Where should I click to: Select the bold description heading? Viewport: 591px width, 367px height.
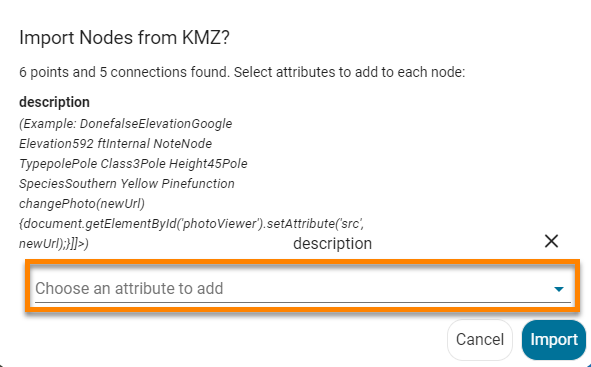(x=54, y=102)
